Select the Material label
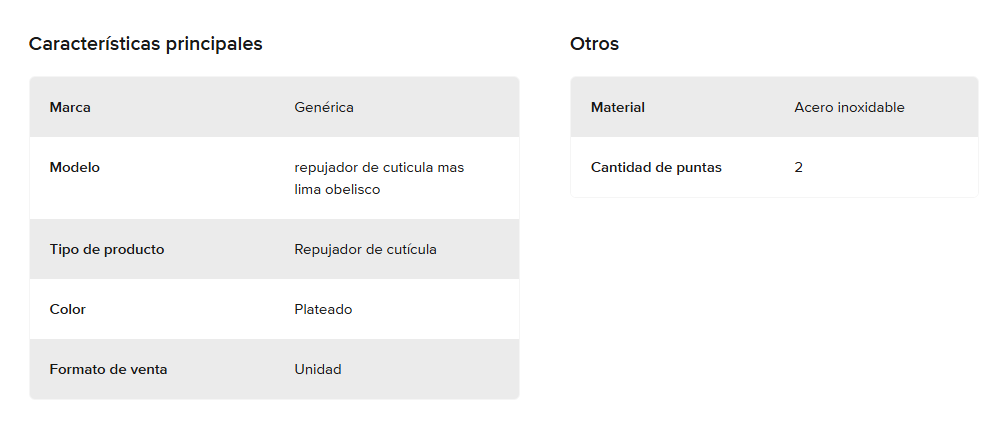This screenshot has height=421, width=1002. 618,107
